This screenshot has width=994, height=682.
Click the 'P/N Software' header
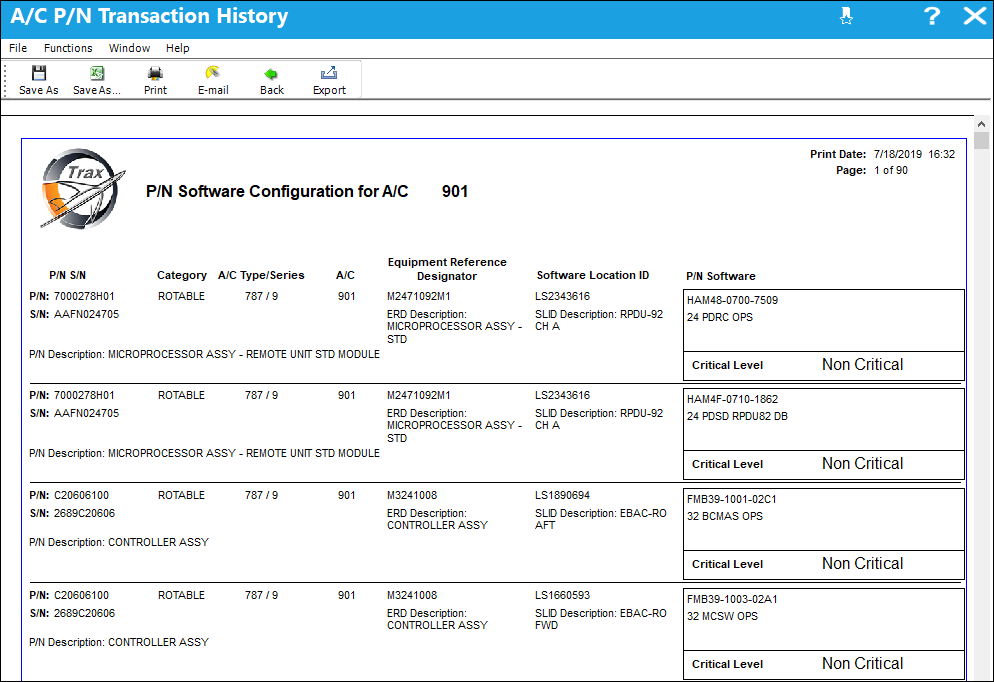point(721,276)
